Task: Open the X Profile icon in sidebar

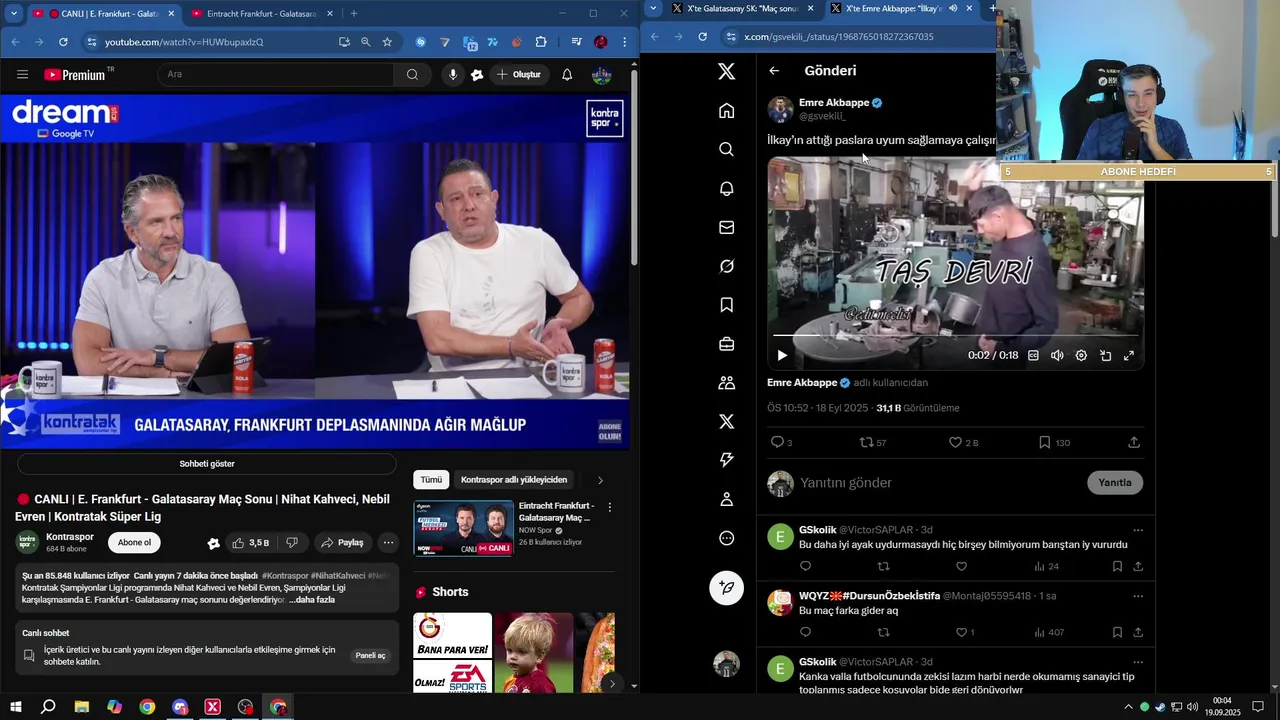Action: click(727, 499)
